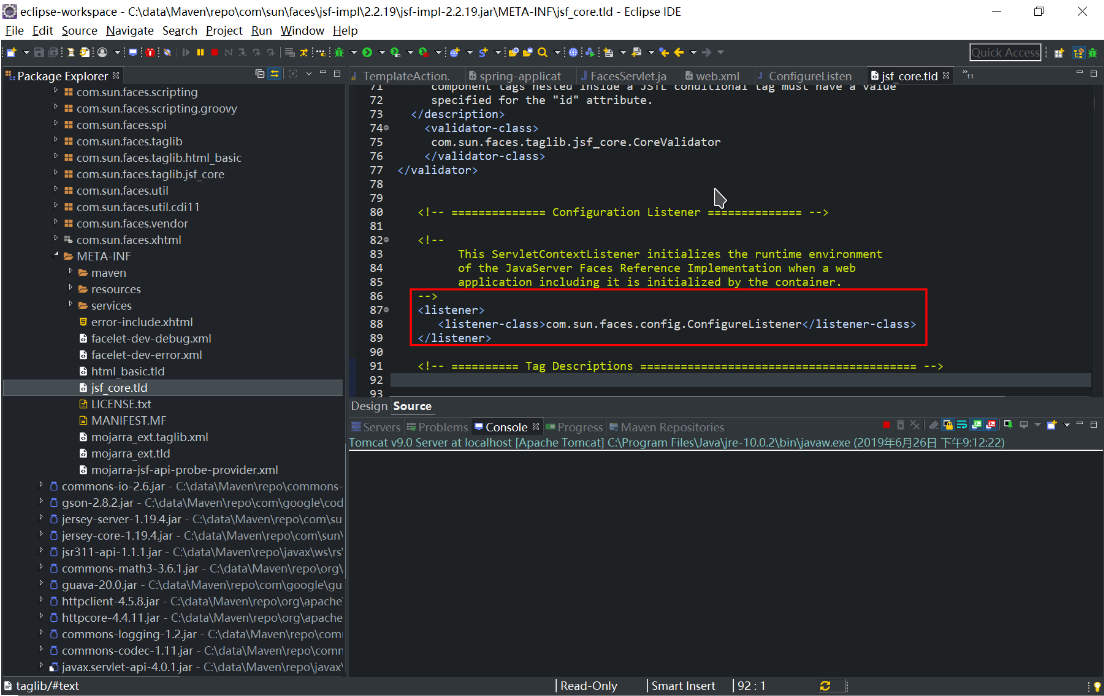Open the Navigate menu
This screenshot has height=696, width=1104.
pos(129,30)
